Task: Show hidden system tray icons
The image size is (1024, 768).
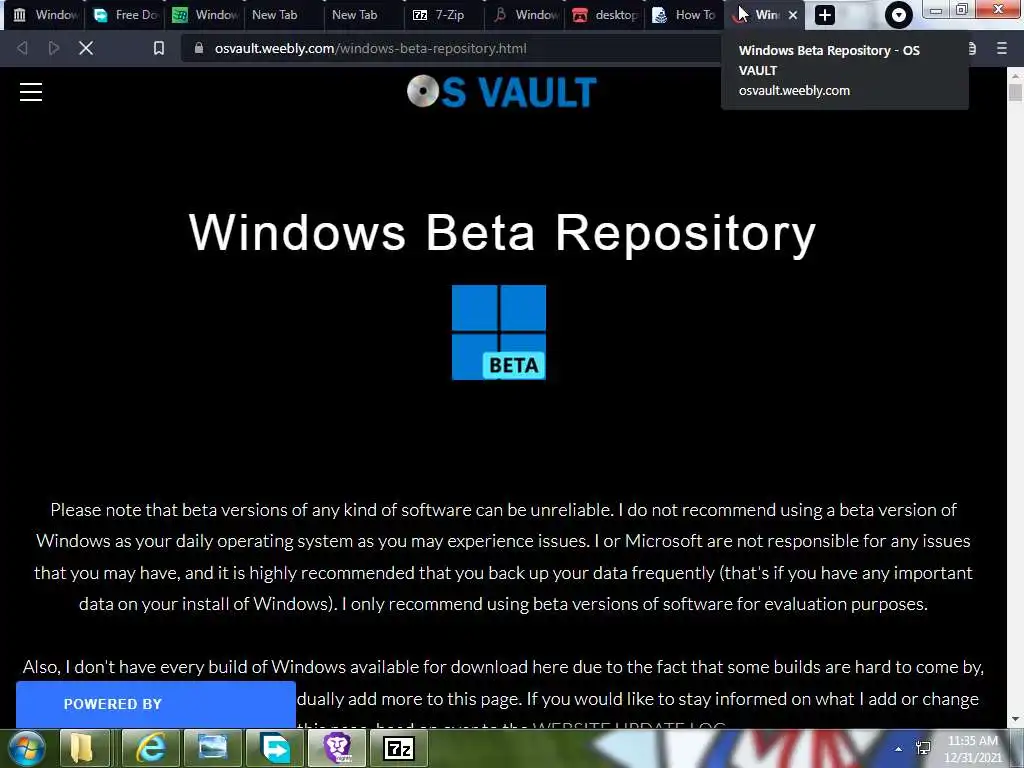Action: click(x=899, y=749)
